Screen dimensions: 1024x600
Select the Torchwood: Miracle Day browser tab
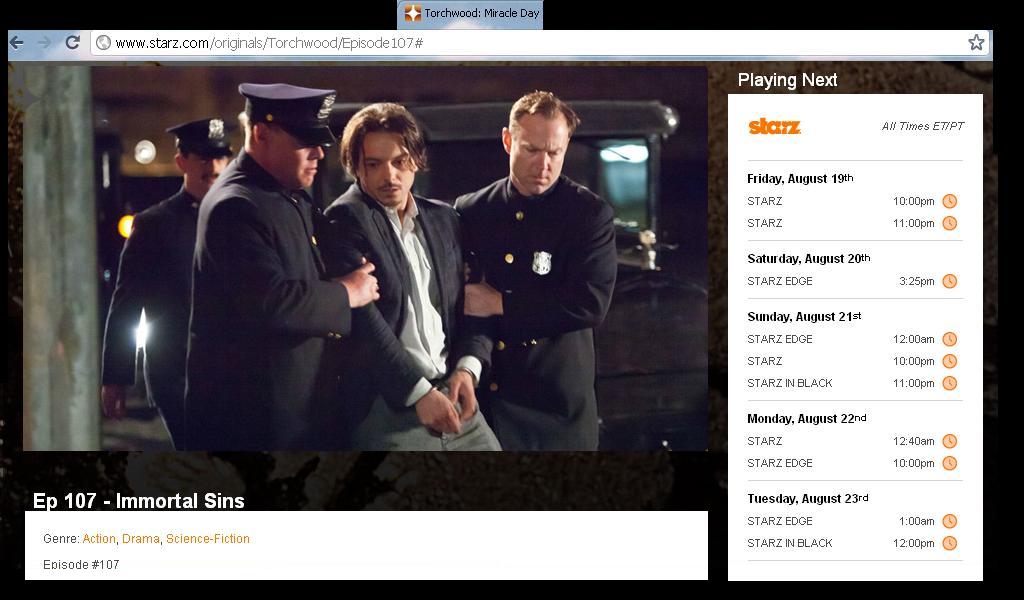click(471, 14)
